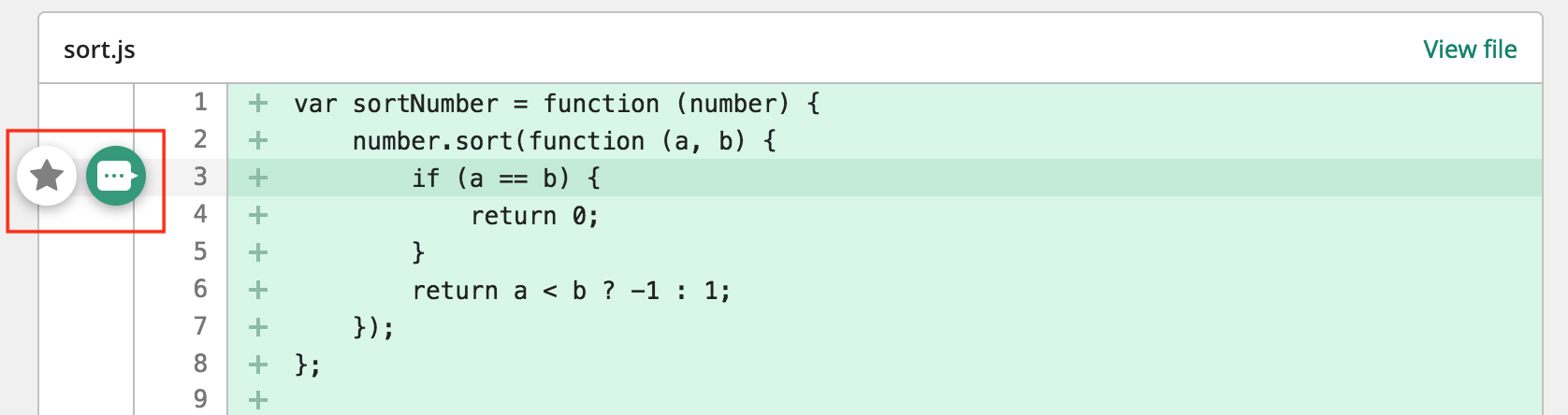Click the 'return a < b' code line
1568x415 pixels.
click(x=572, y=291)
